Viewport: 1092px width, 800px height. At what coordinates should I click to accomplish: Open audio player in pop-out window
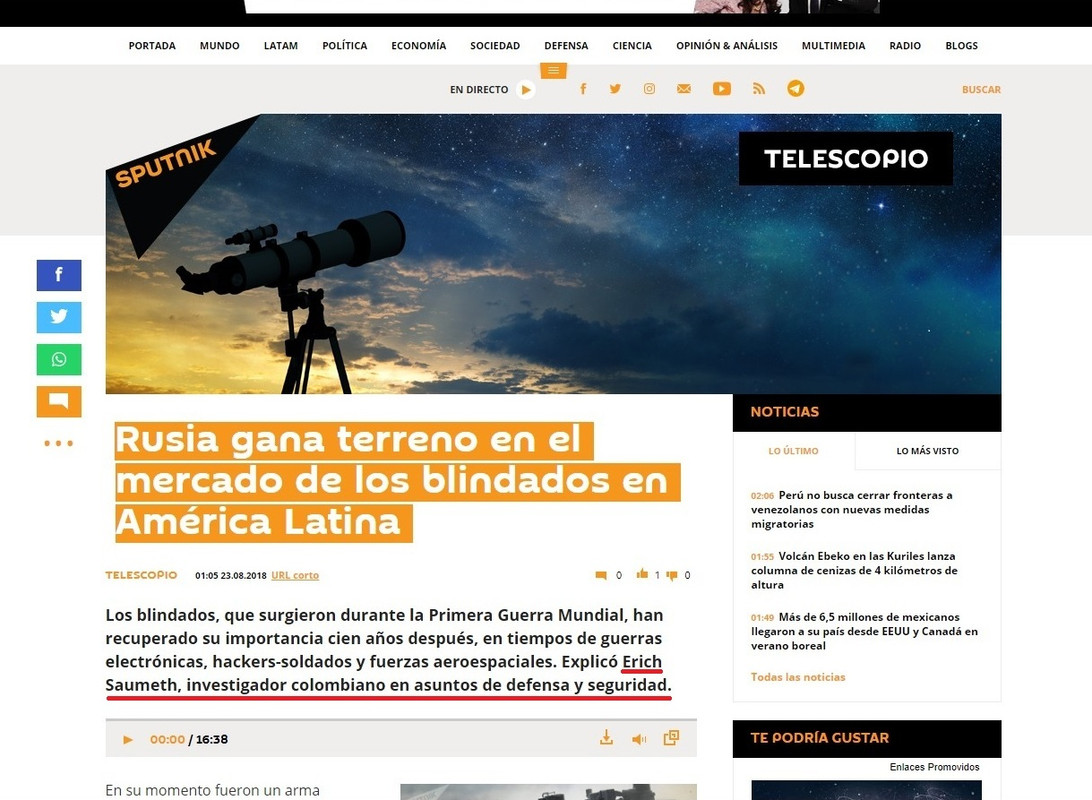pos(671,738)
